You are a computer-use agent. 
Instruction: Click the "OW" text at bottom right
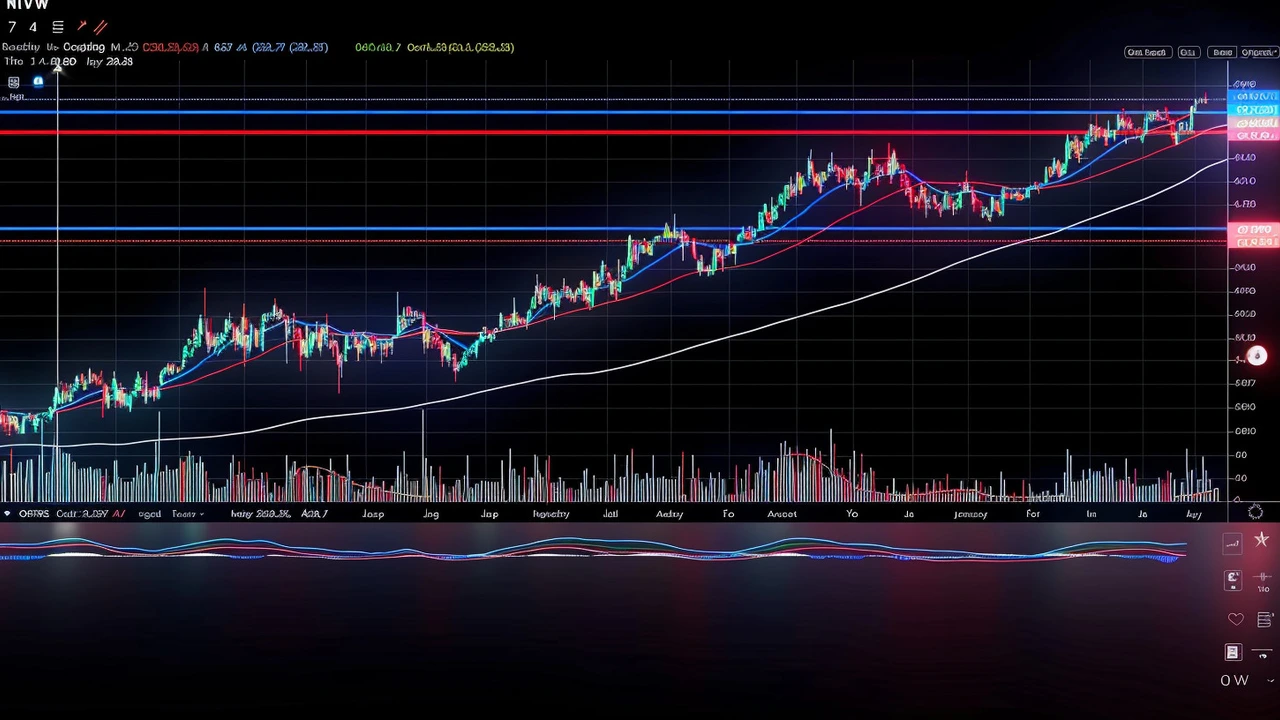1234,680
